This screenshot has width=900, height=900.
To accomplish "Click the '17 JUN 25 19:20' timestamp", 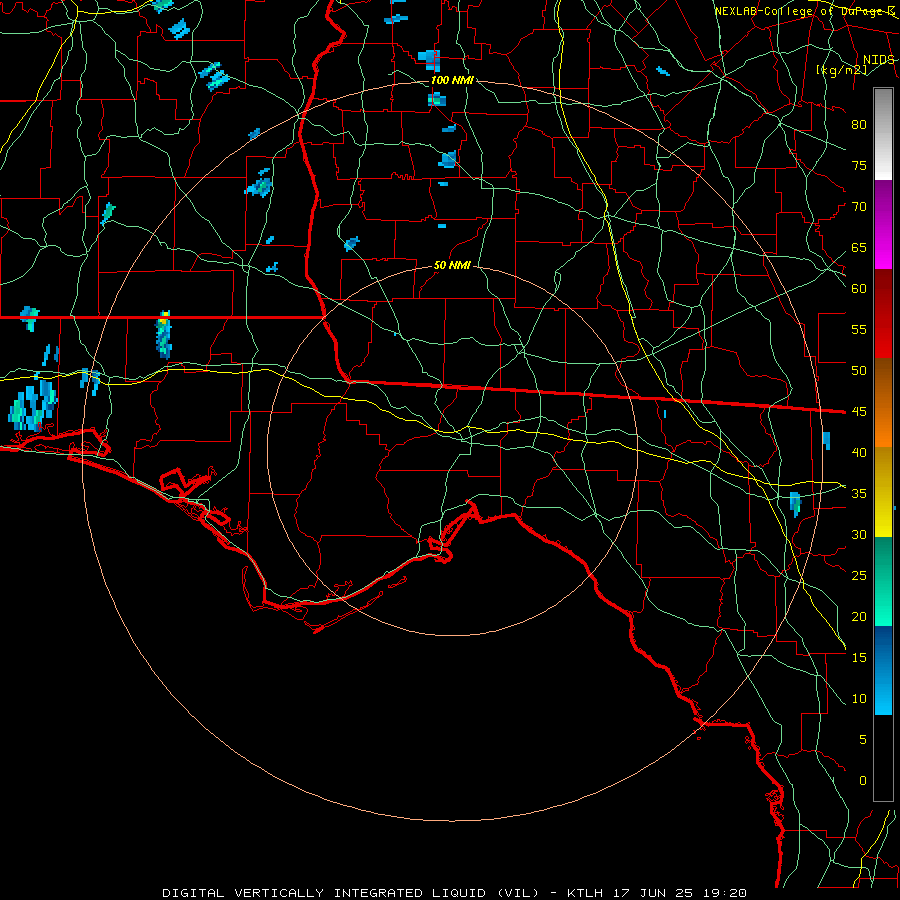I will 678,893.
